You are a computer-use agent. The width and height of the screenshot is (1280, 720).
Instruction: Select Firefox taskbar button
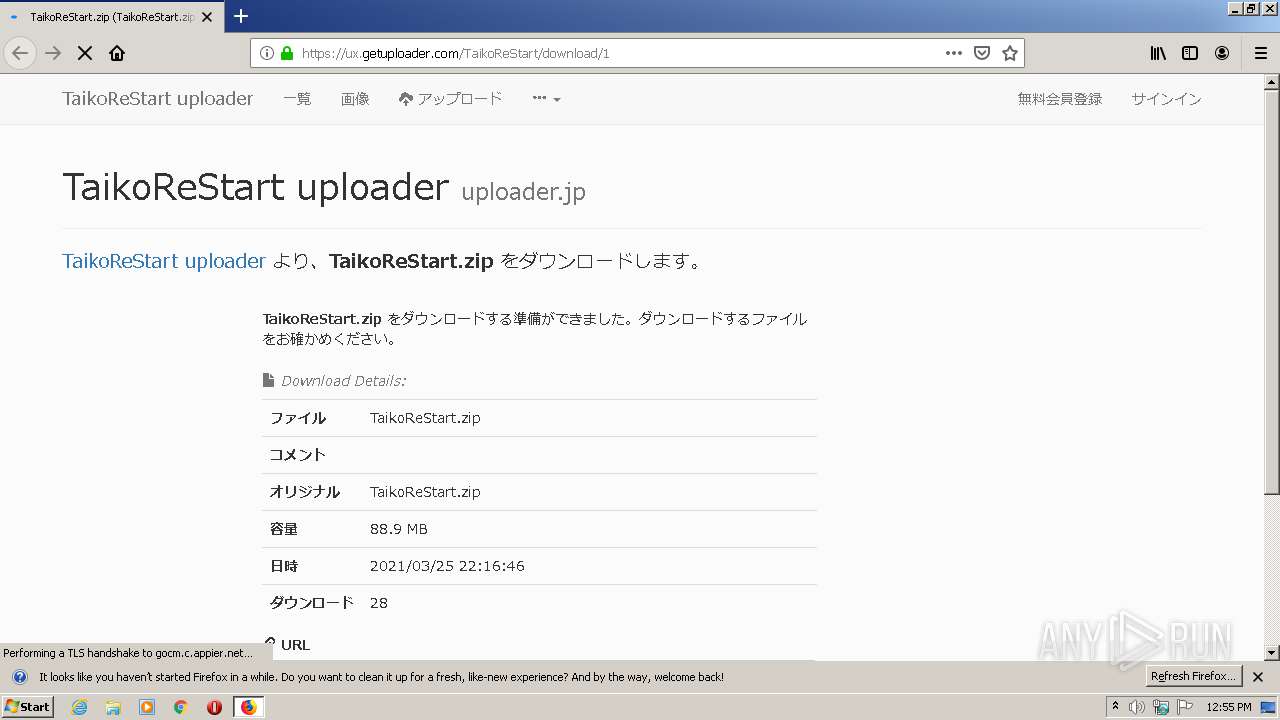(248, 707)
